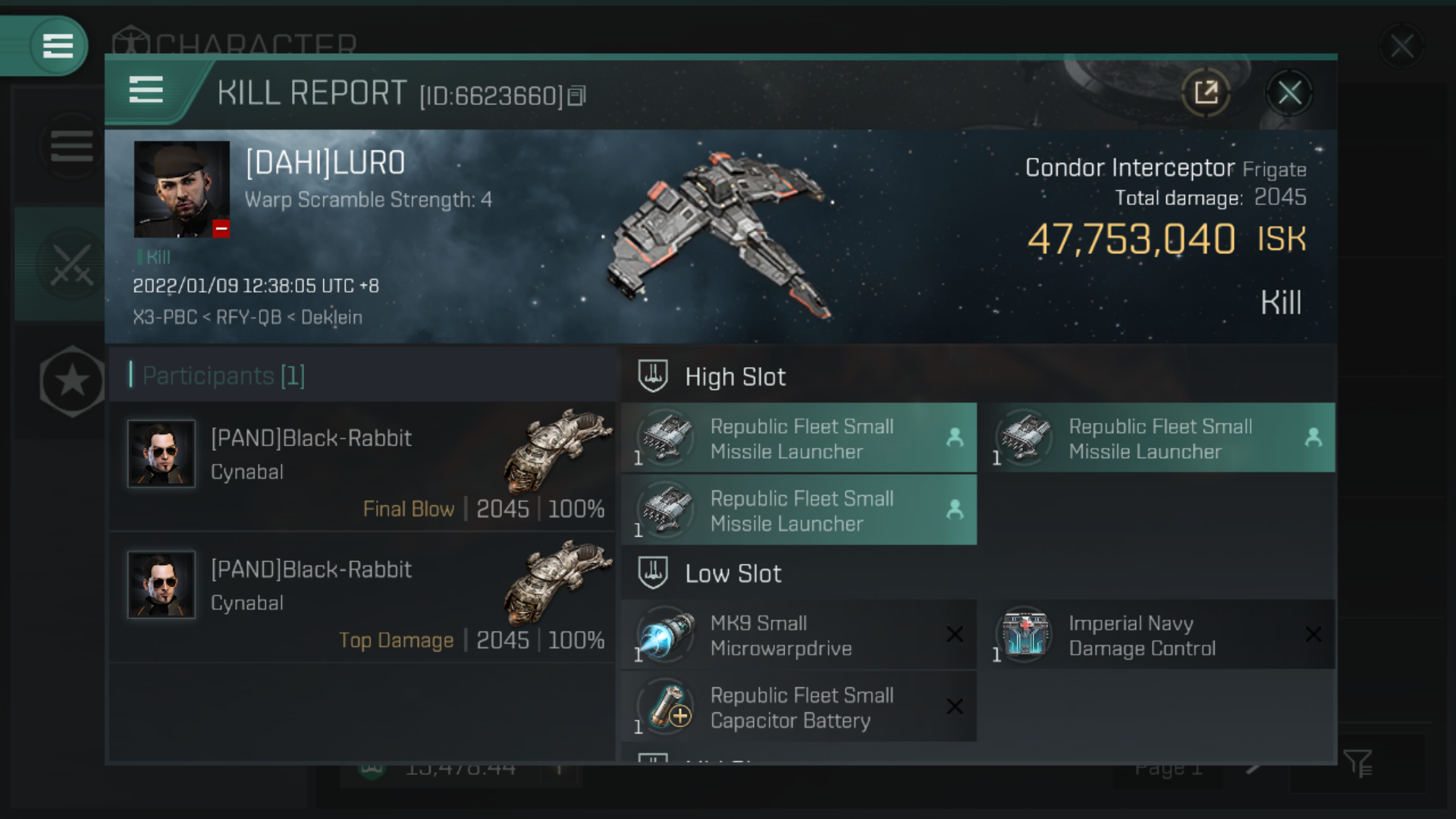
Task: Click the Imperial Navy Damage Control icon
Action: click(x=1026, y=634)
